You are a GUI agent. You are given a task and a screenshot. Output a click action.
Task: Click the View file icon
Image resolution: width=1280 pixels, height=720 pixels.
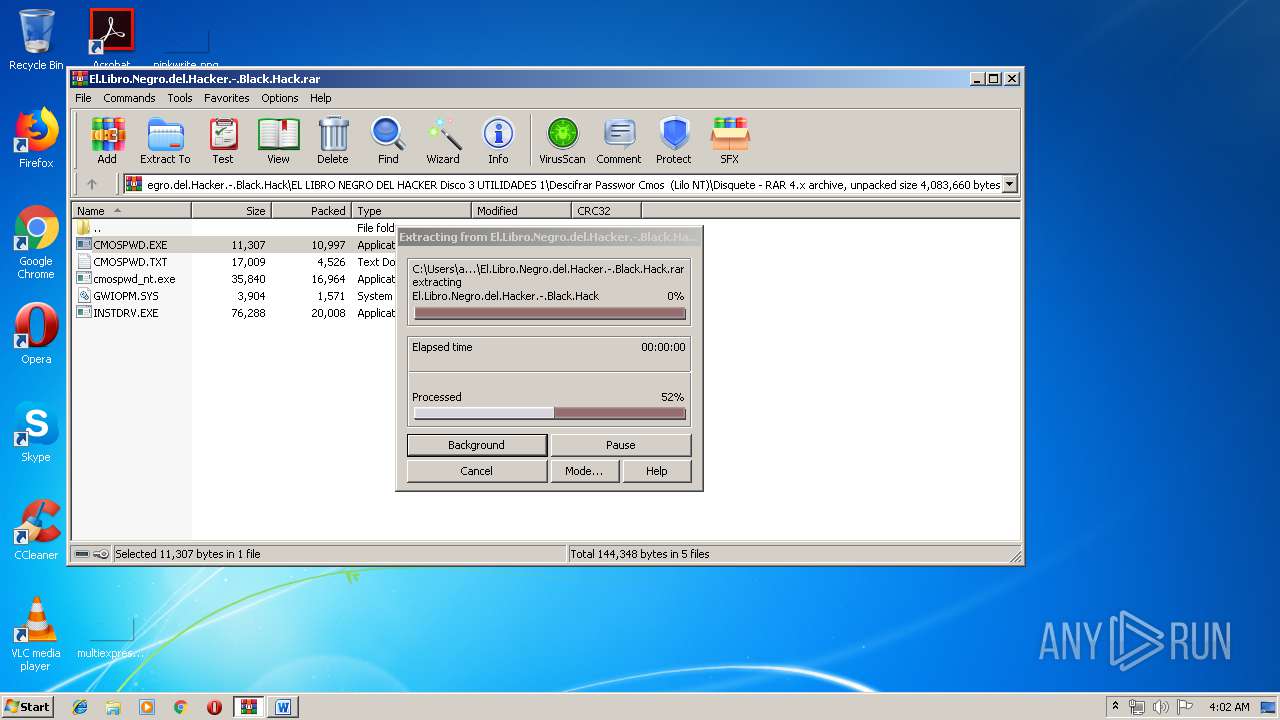(x=278, y=140)
